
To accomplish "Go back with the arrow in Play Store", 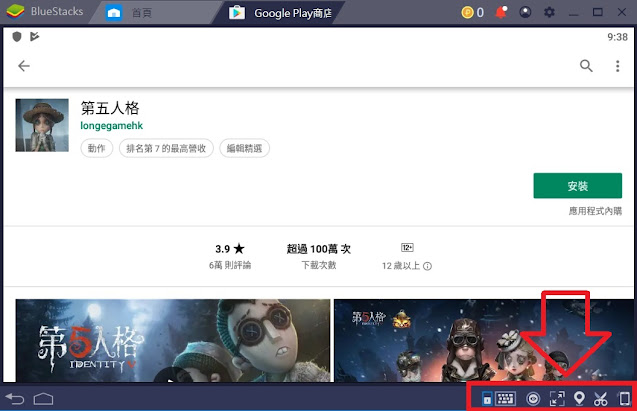I will (24, 66).
